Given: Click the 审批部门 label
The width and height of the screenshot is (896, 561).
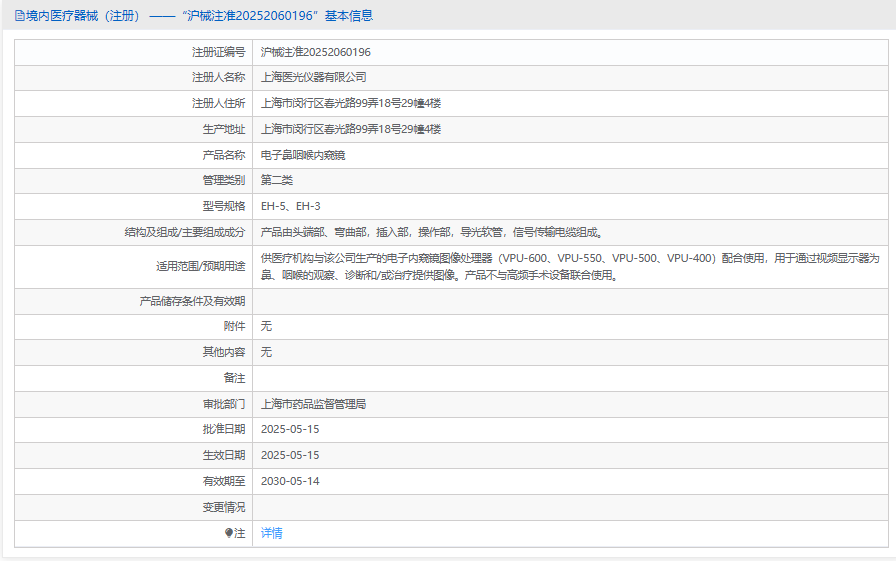Looking at the screenshot, I should coord(223,404).
